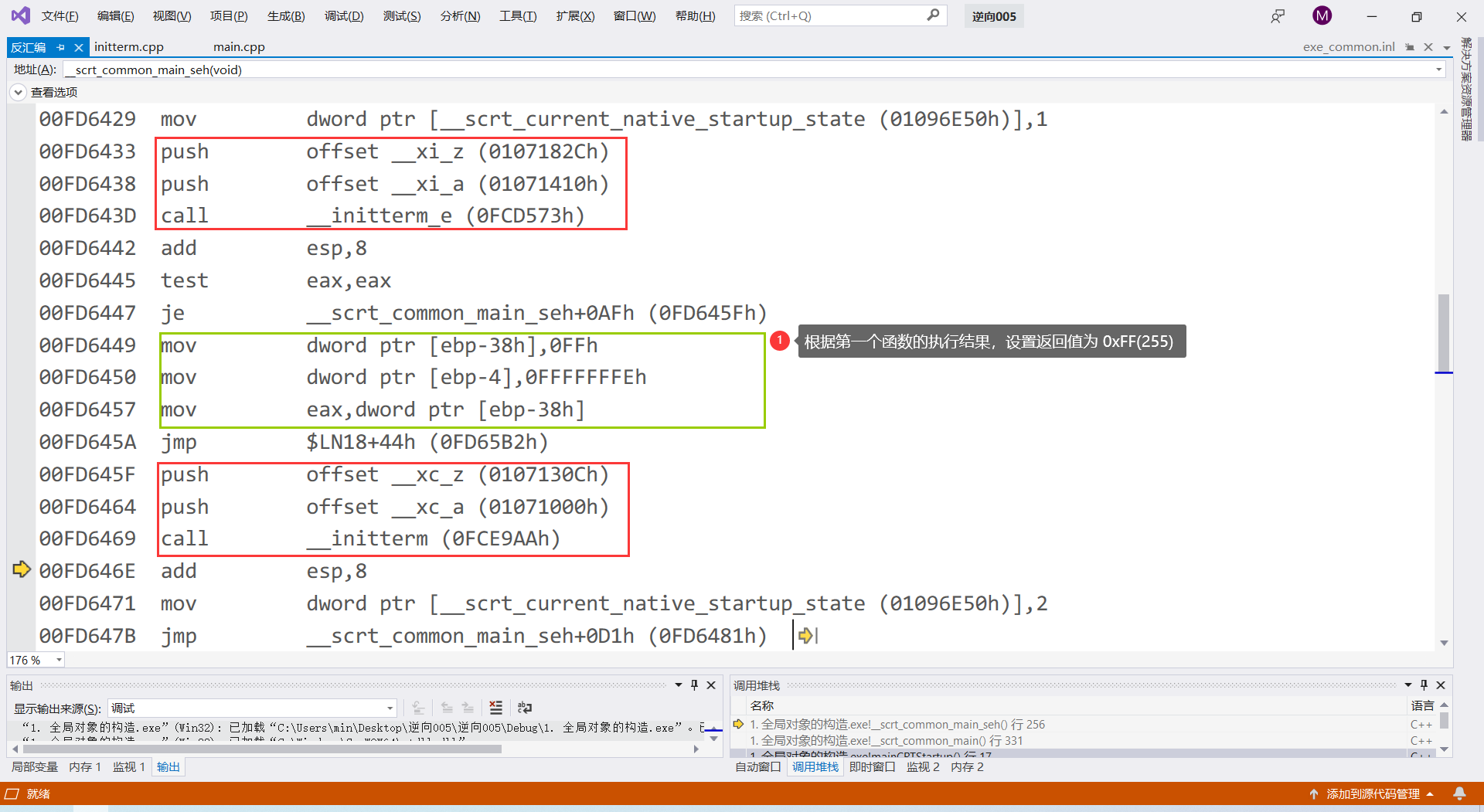Switch to the 监视 2 tab
The height and width of the screenshot is (812, 1484).
pyautogui.click(x=923, y=766)
